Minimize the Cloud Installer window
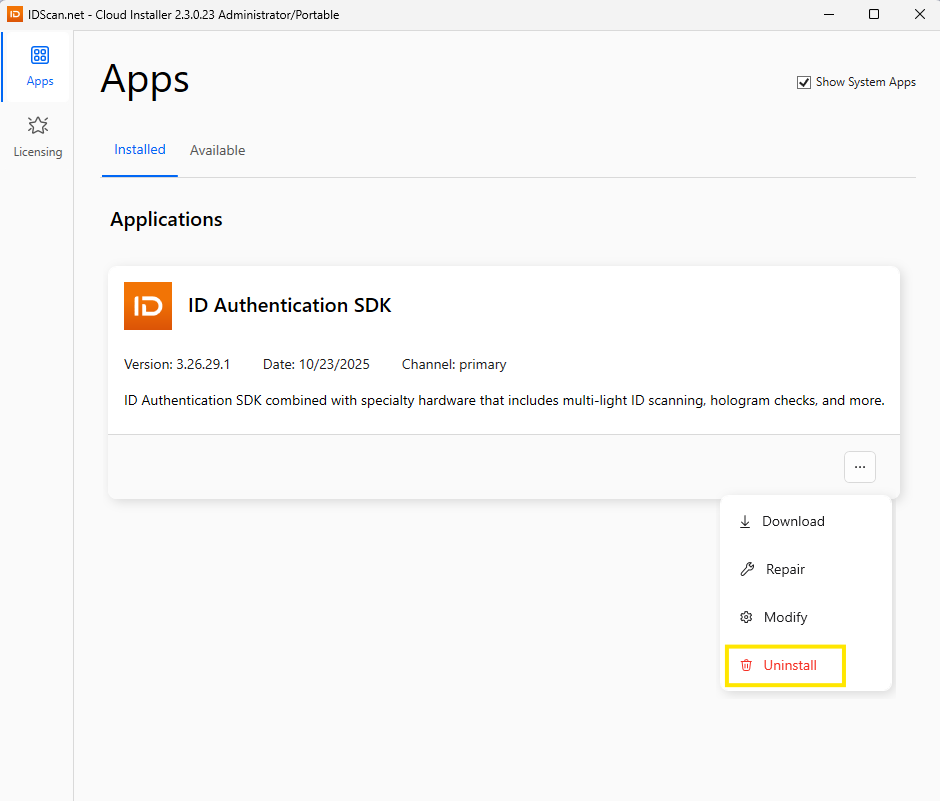 (829, 14)
